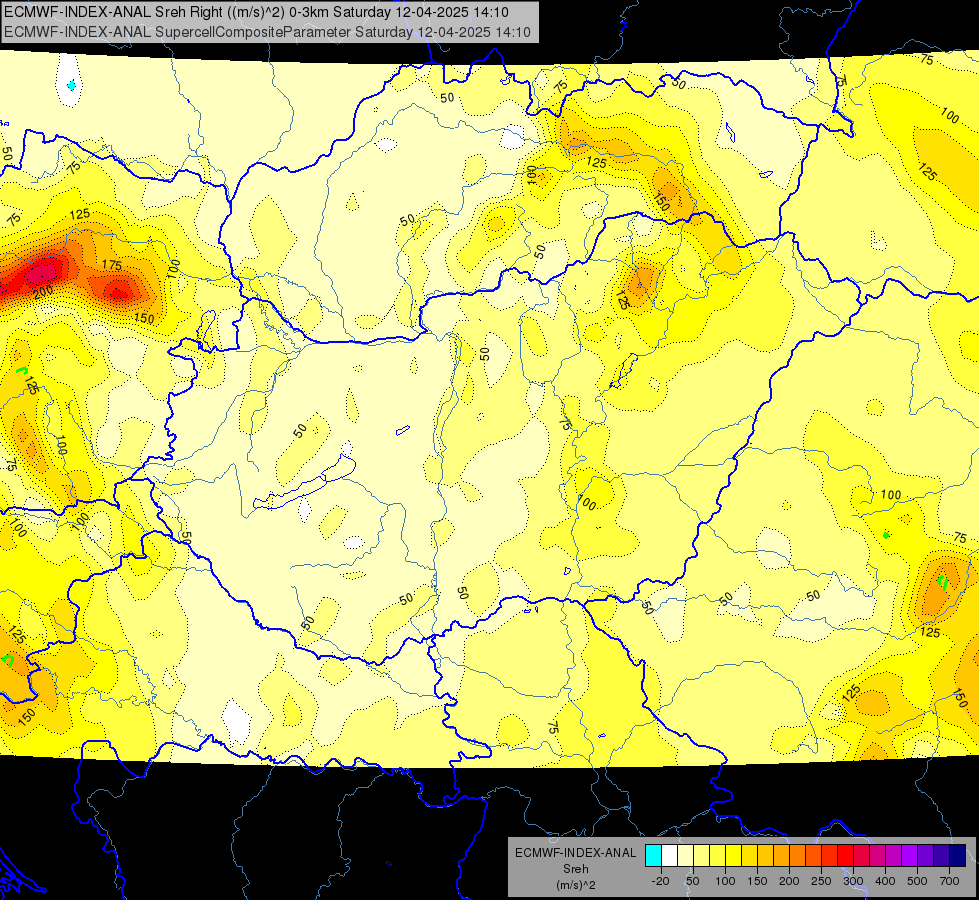Click the 250 legend tick label

click(821, 881)
